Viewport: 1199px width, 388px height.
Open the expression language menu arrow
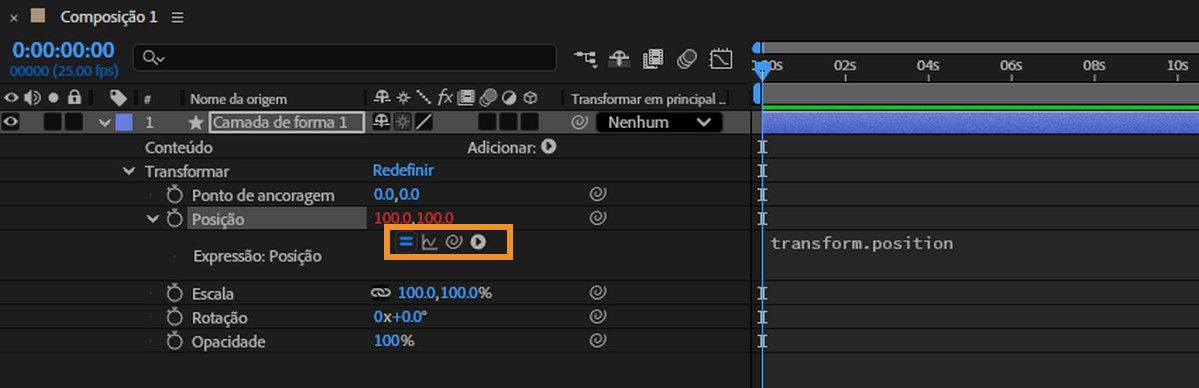(478, 243)
